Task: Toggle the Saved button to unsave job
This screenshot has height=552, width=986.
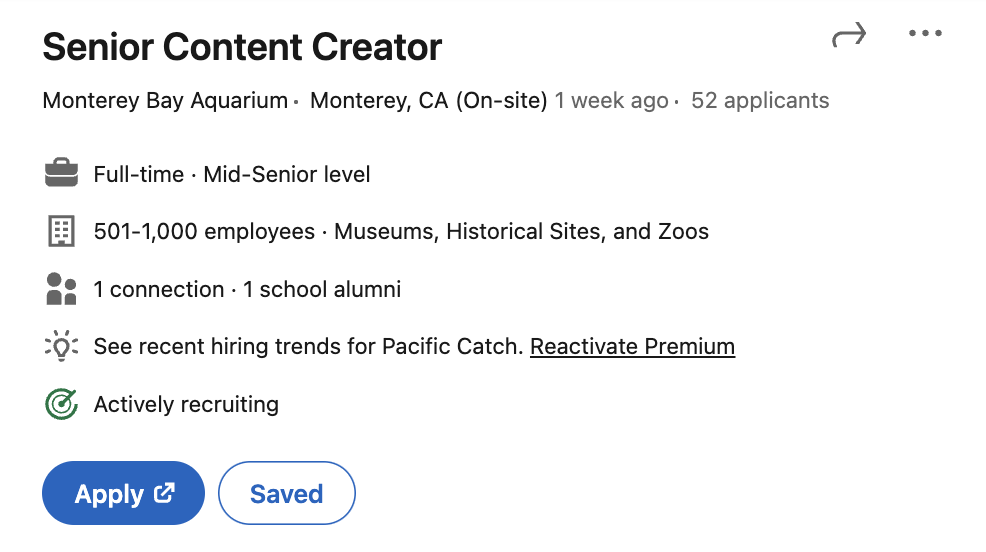Action: pyautogui.click(x=286, y=493)
